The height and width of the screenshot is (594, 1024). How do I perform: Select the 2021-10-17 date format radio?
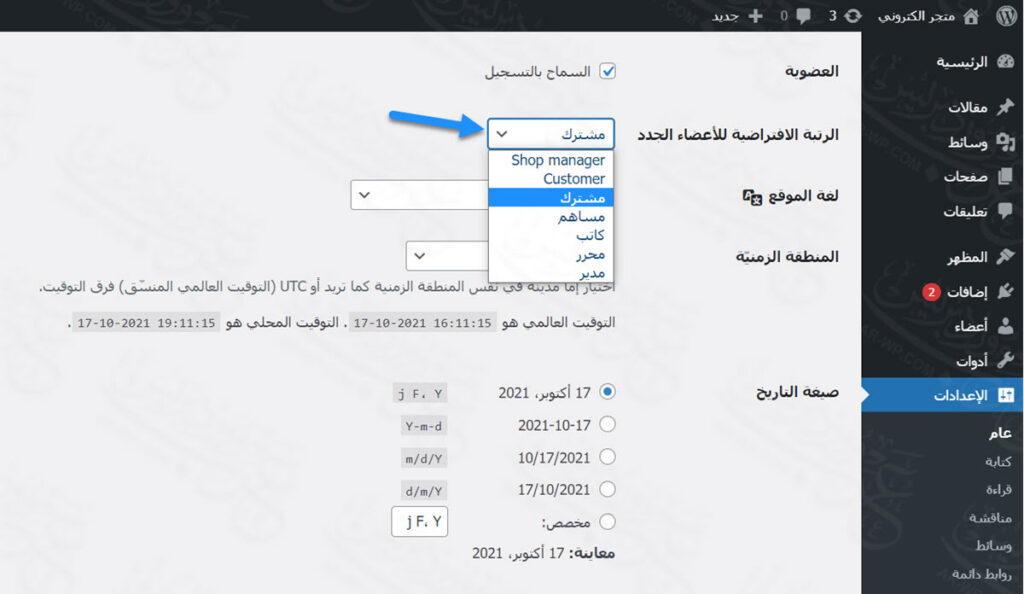[607, 425]
